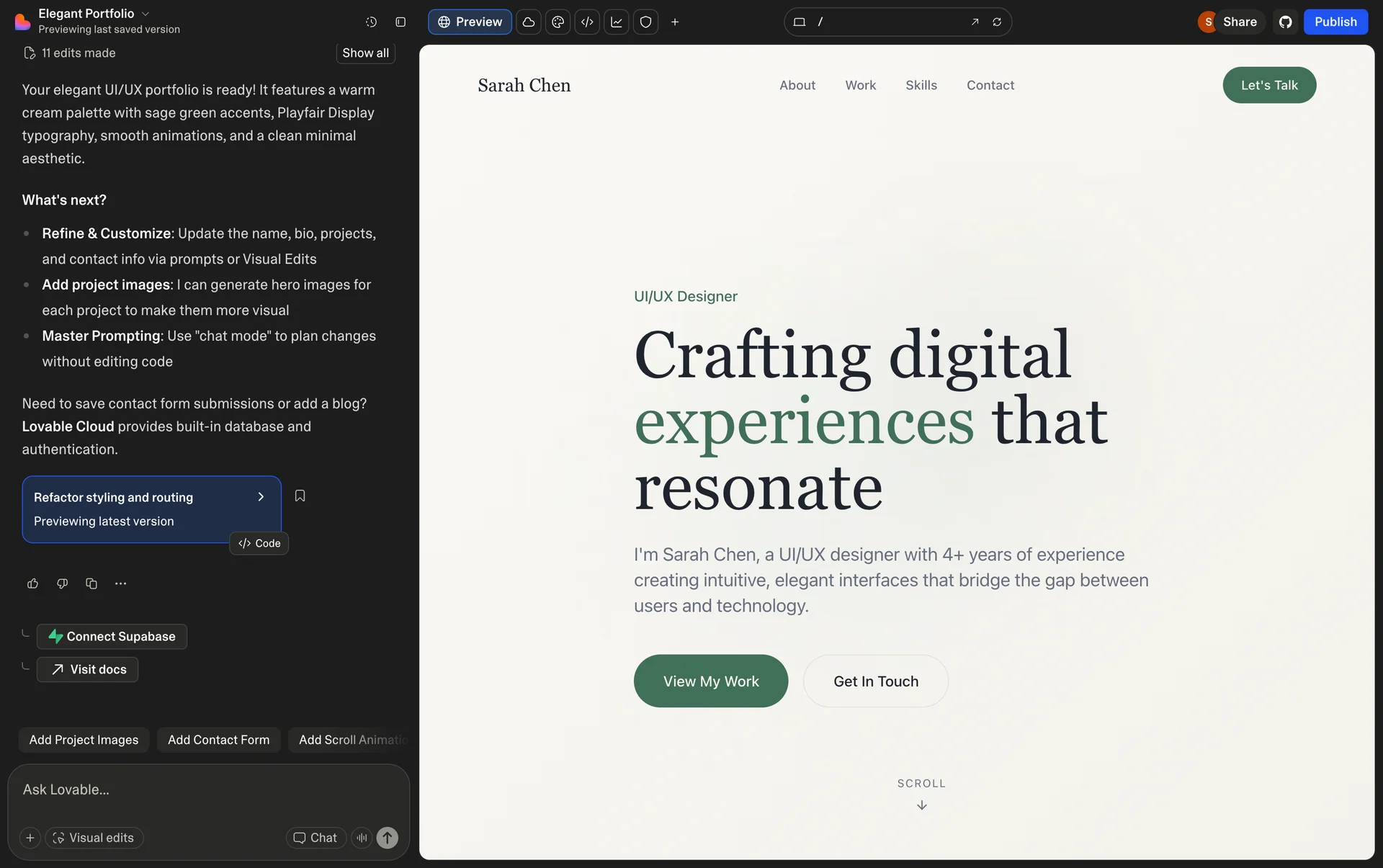Screen dimensions: 1383x868
Task: Bookmark the Refactor styling message
Action: (x=300, y=496)
